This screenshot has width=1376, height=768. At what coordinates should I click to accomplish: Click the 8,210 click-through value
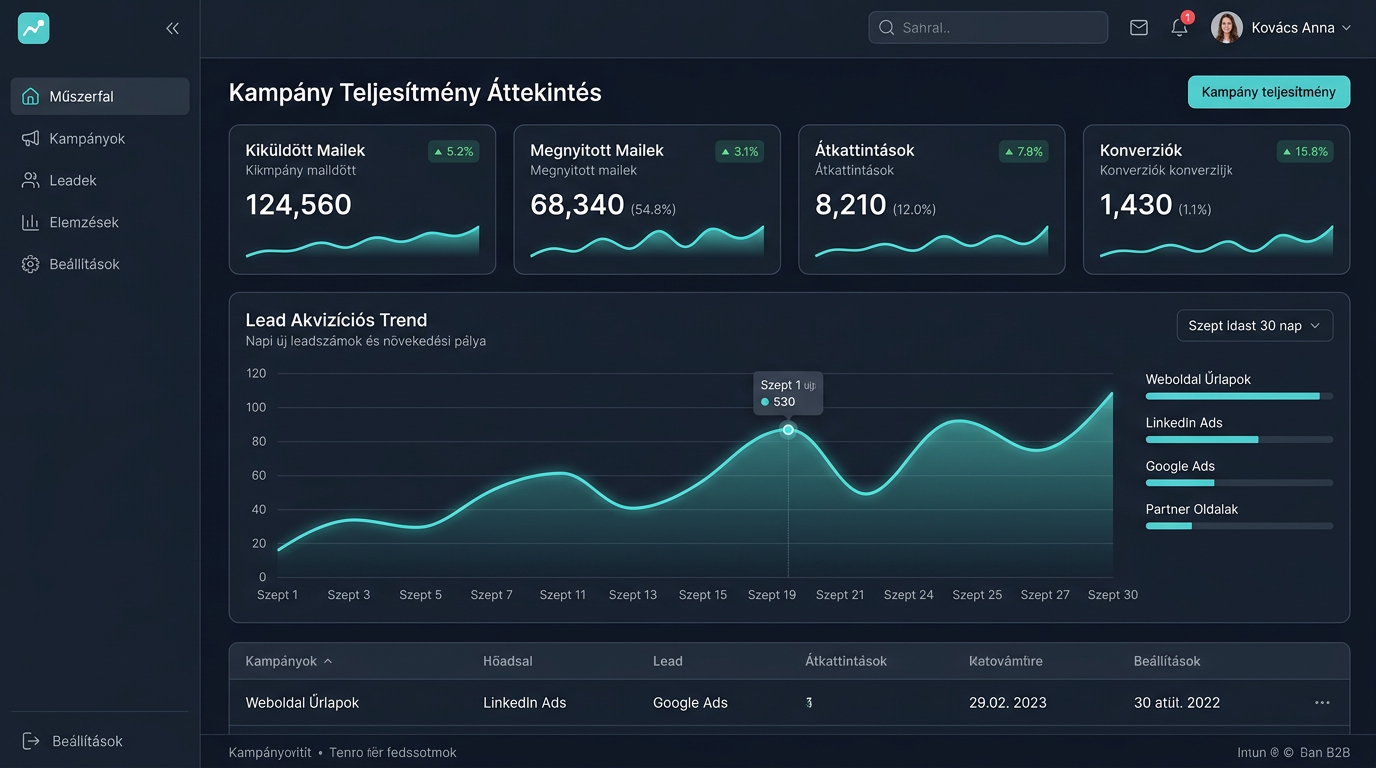(851, 205)
